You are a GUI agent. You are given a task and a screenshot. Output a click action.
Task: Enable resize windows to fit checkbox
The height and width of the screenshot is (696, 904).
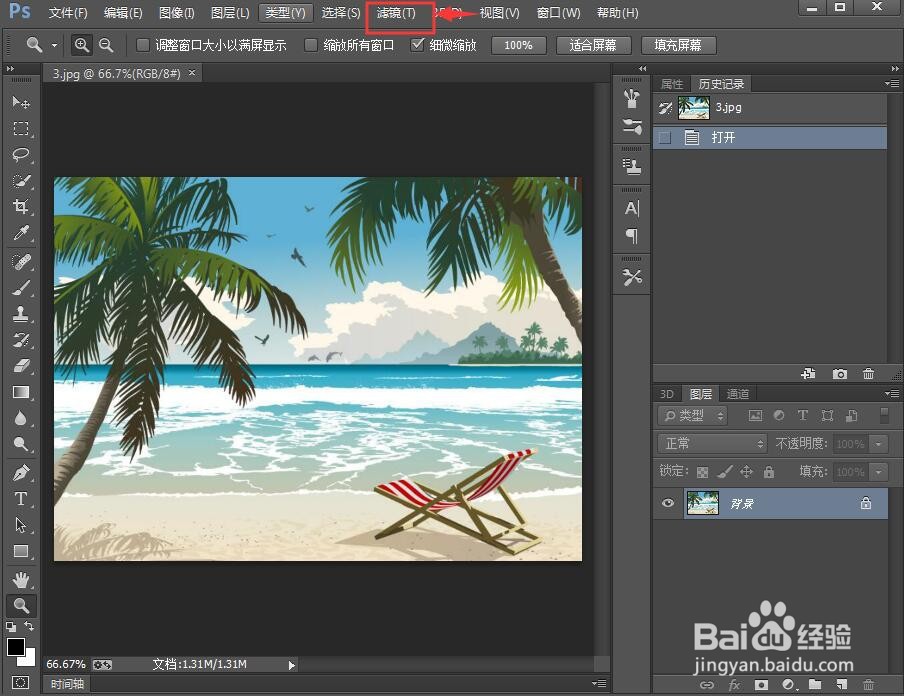tap(142, 45)
